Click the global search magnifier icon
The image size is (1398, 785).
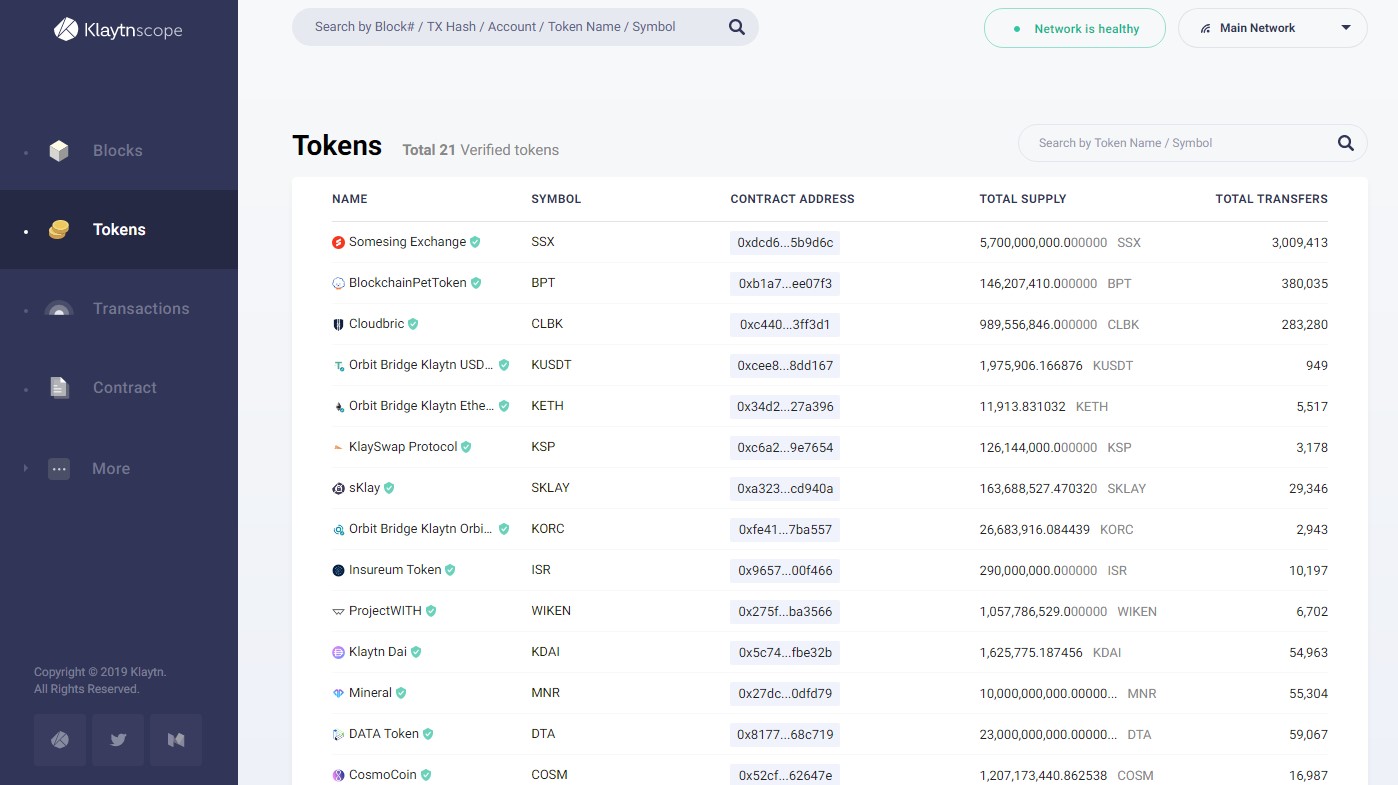(737, 27)
